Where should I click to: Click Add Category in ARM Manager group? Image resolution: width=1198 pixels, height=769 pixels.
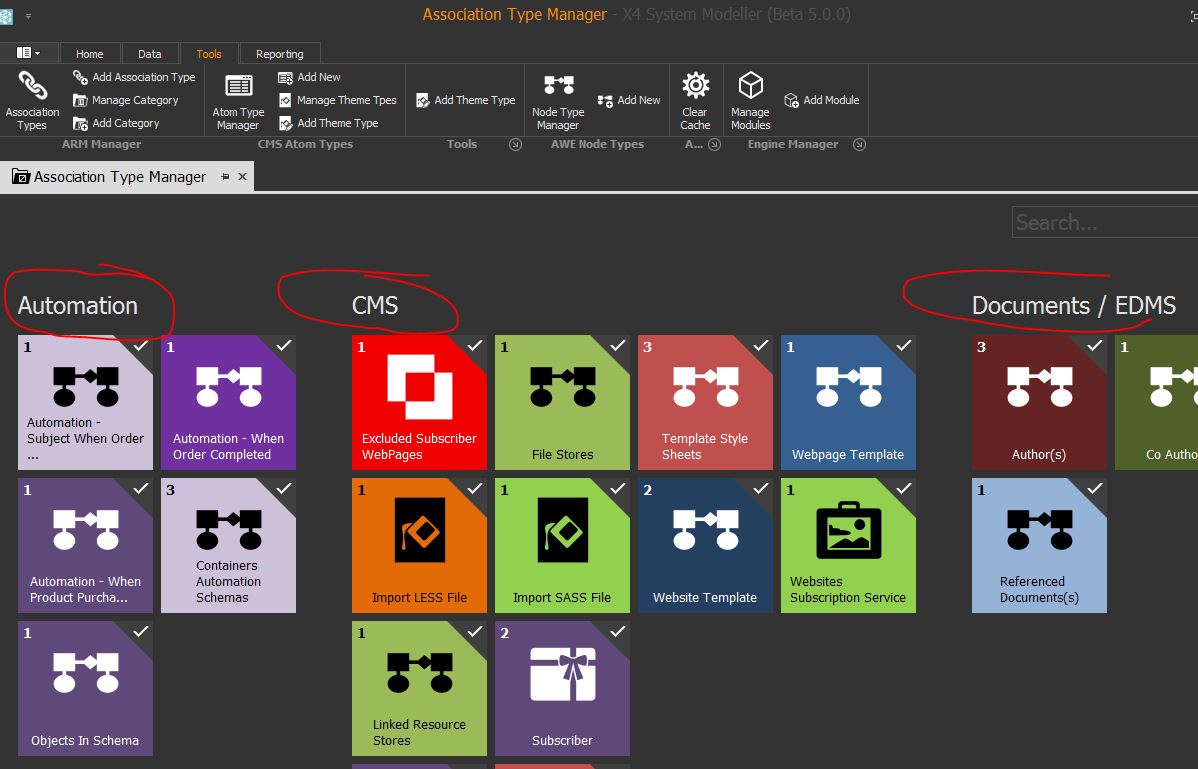tap(116, 123)
